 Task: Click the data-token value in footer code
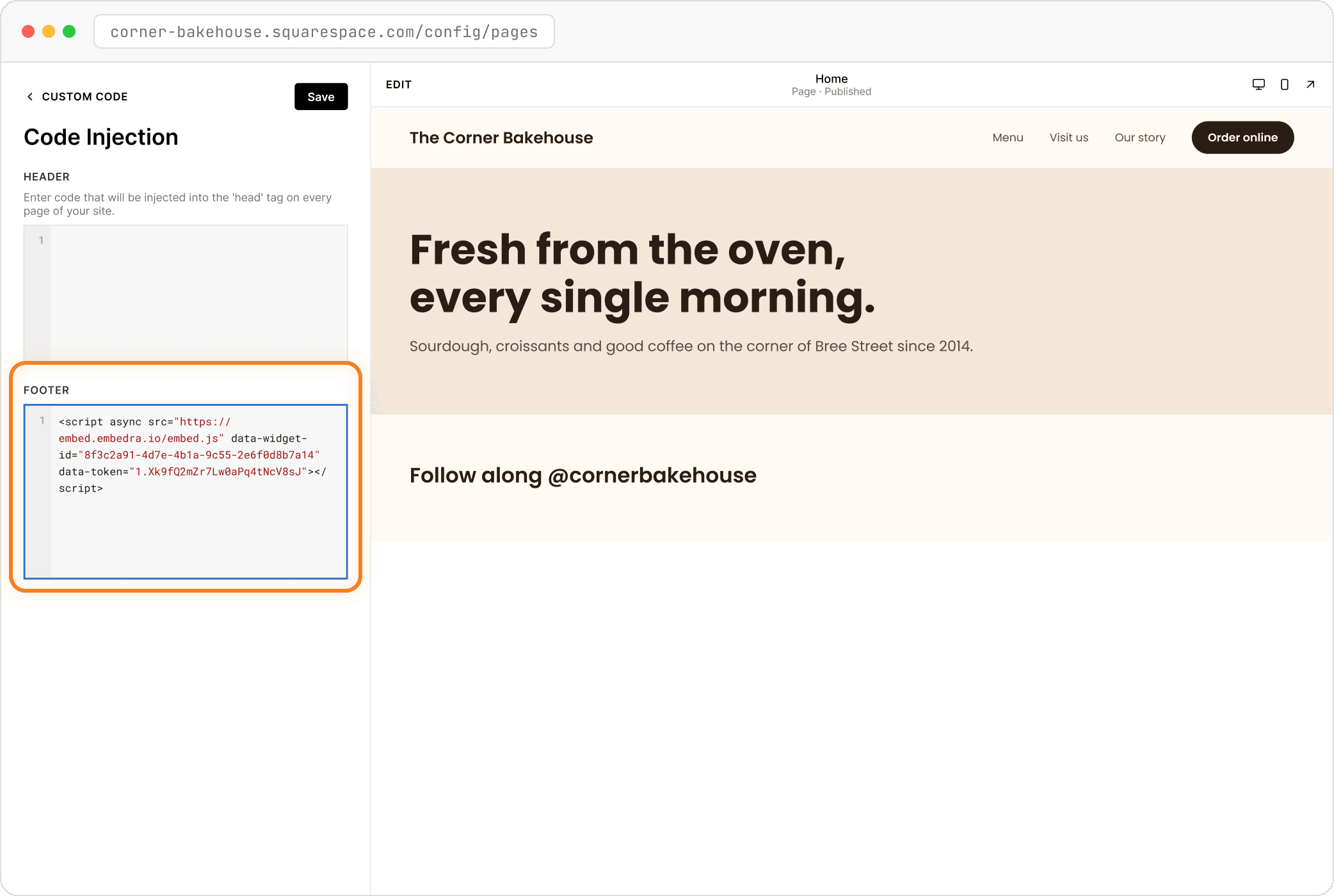[x=218, y=472]
